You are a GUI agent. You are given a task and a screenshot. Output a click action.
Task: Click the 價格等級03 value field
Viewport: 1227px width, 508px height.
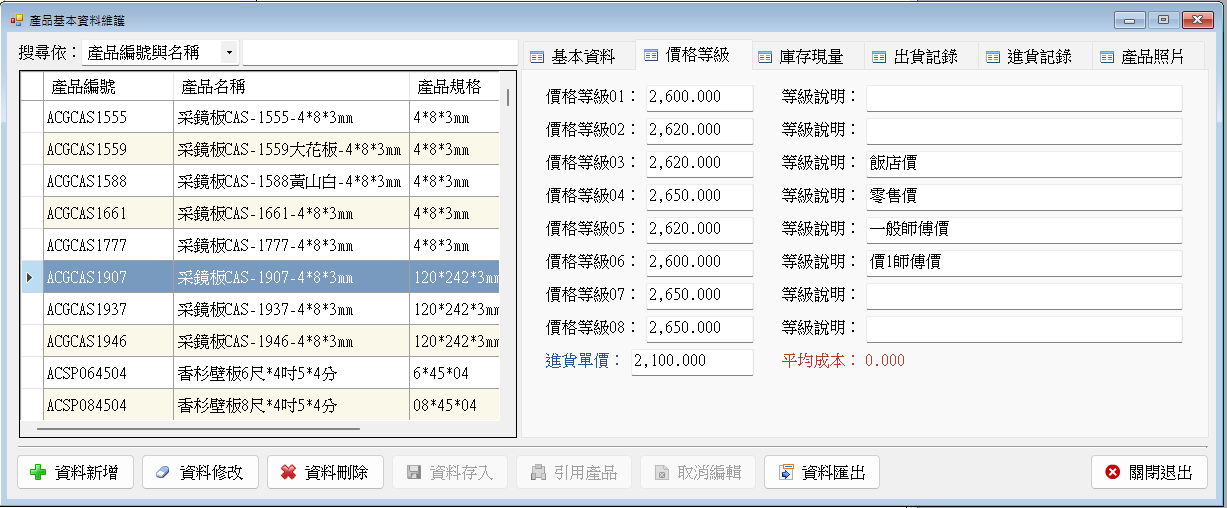pyautogui.click(x=699, y=163)
